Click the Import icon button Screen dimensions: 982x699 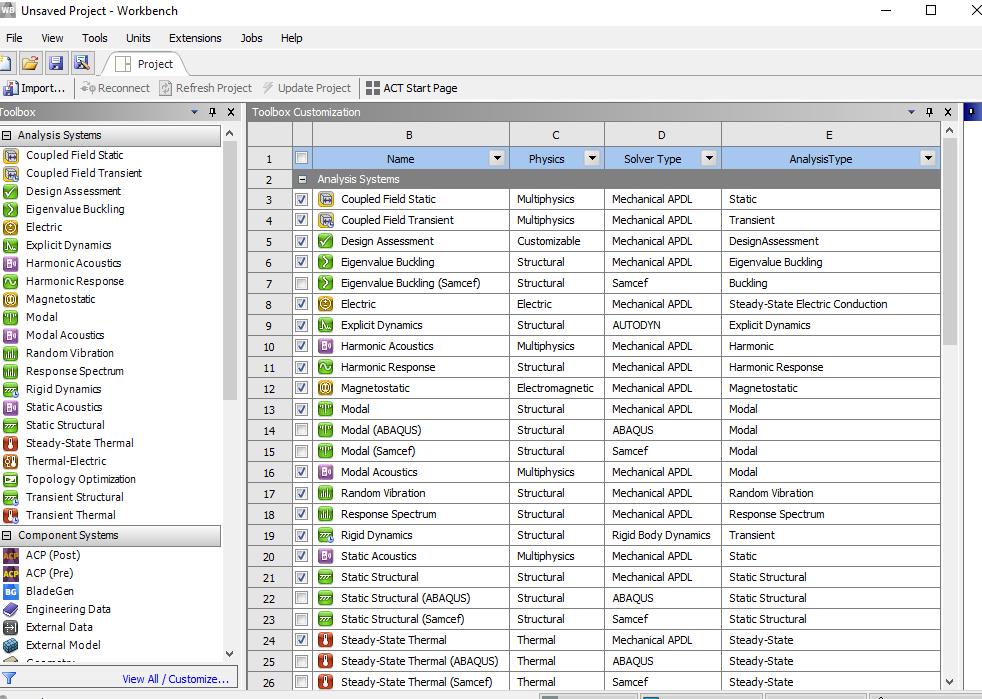pyautogui.click(x=34, y=88)
